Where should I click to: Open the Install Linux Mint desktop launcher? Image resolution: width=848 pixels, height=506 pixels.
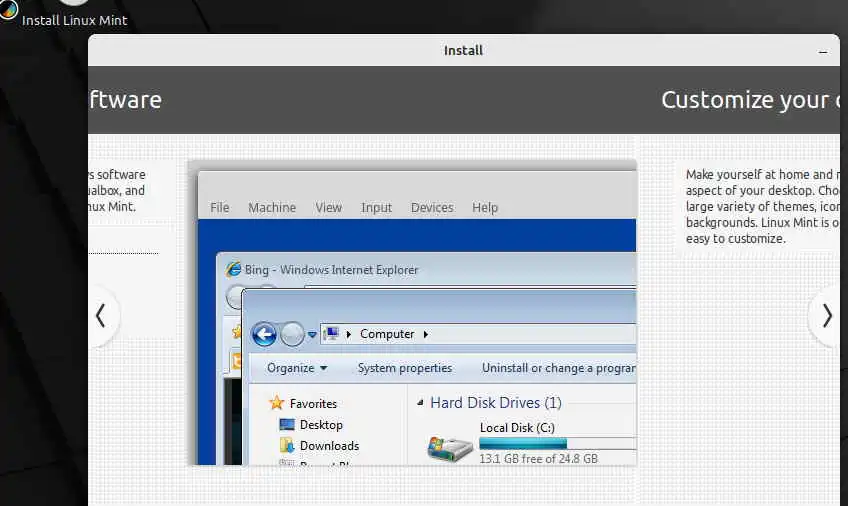pyautogui.click(x=74, y=21)
